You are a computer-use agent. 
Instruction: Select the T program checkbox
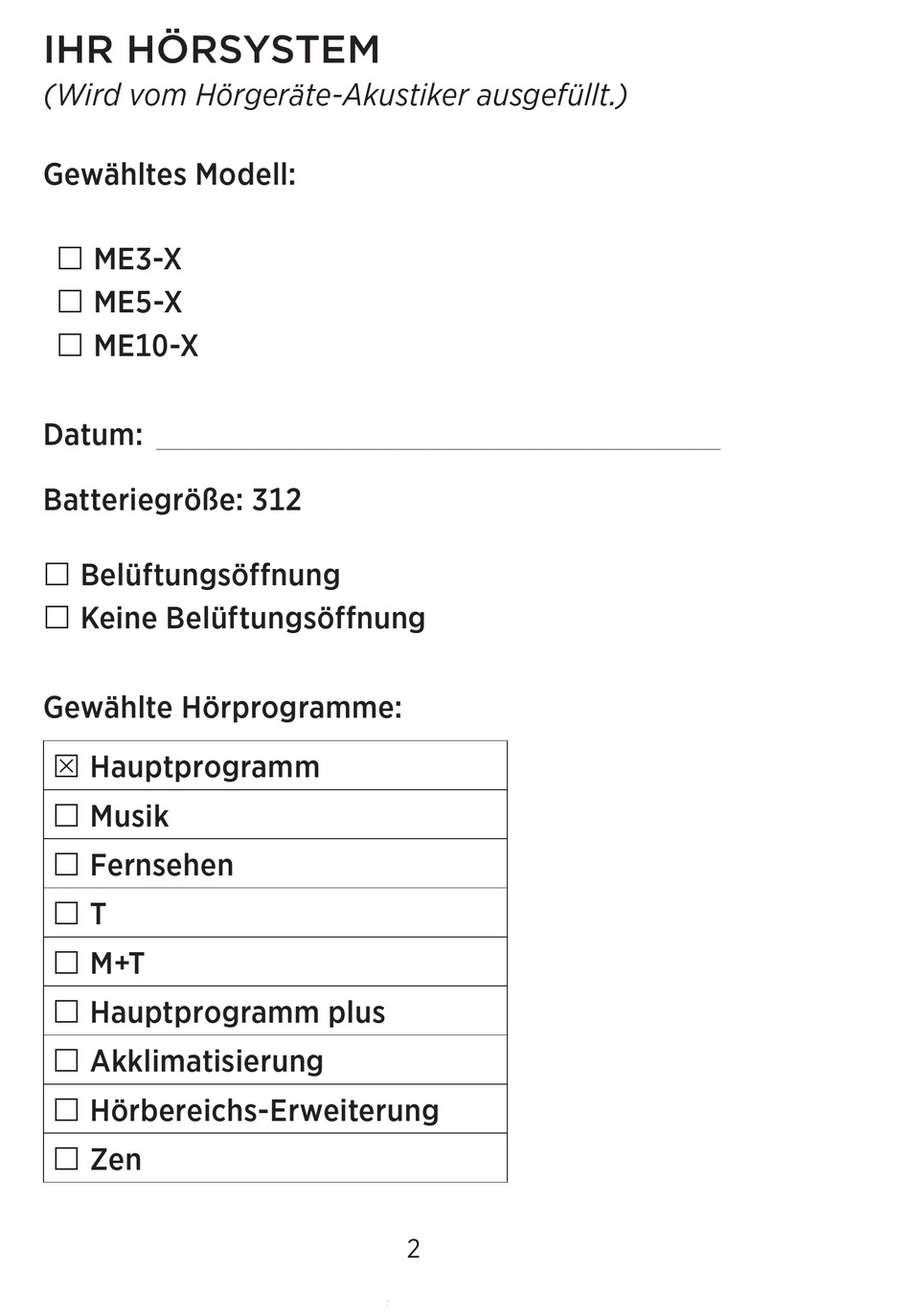(66, 913)
